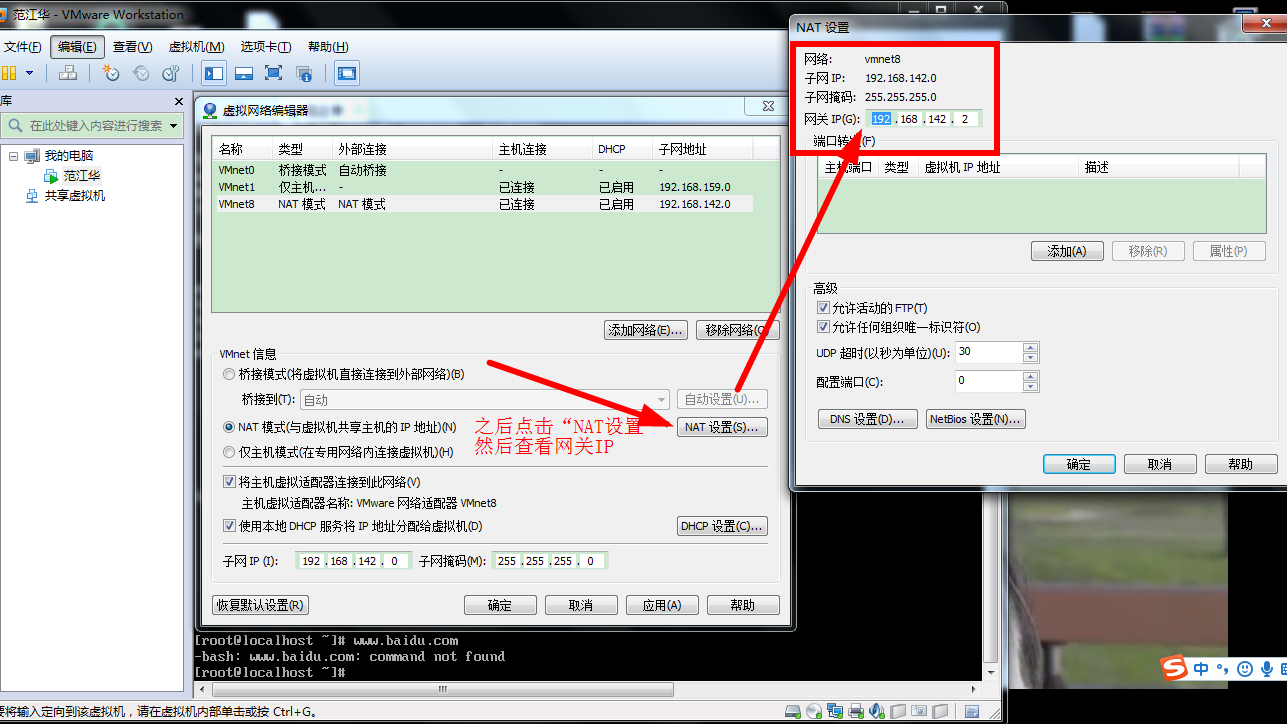Toggle the library sidebar view icon
1287x724 pixels.
pyautogui.click(x=214, y=73)
